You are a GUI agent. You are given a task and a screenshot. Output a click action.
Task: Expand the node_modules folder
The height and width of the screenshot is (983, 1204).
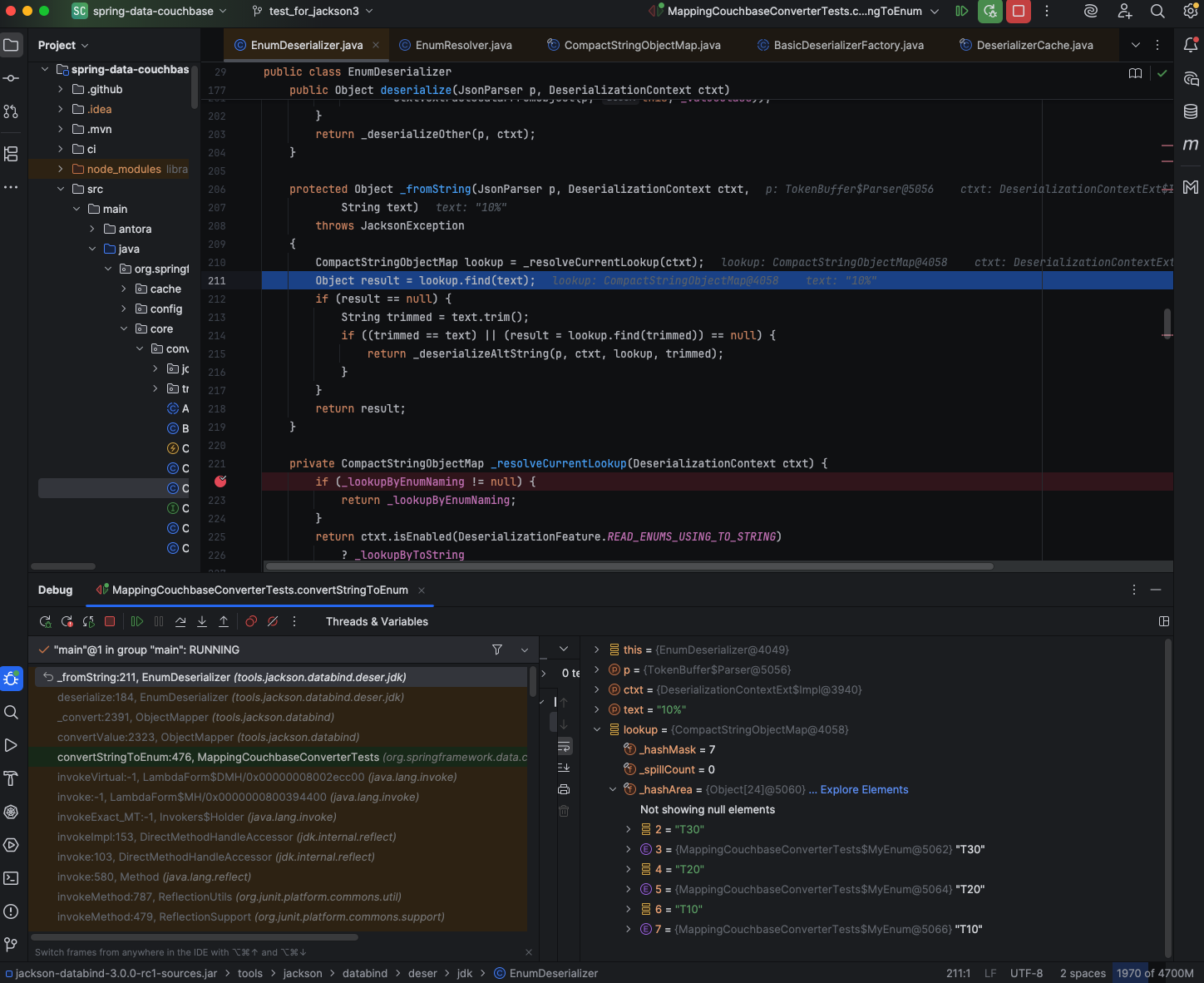[61, 169]
